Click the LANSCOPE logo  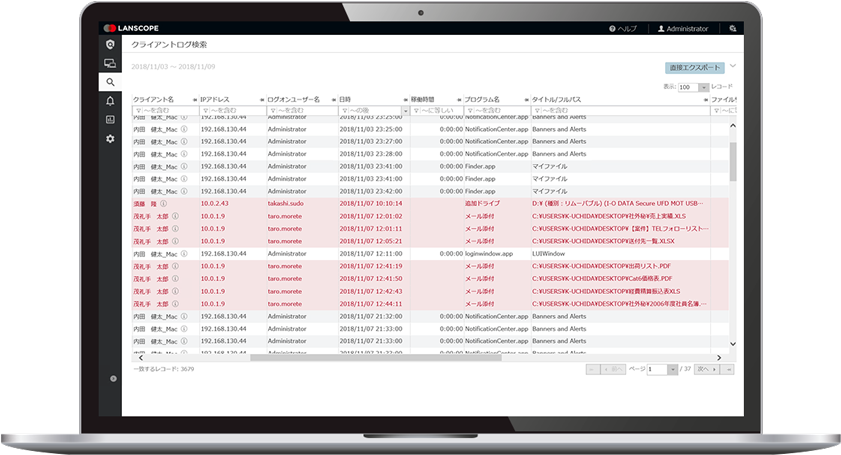(x=131, y=28)
